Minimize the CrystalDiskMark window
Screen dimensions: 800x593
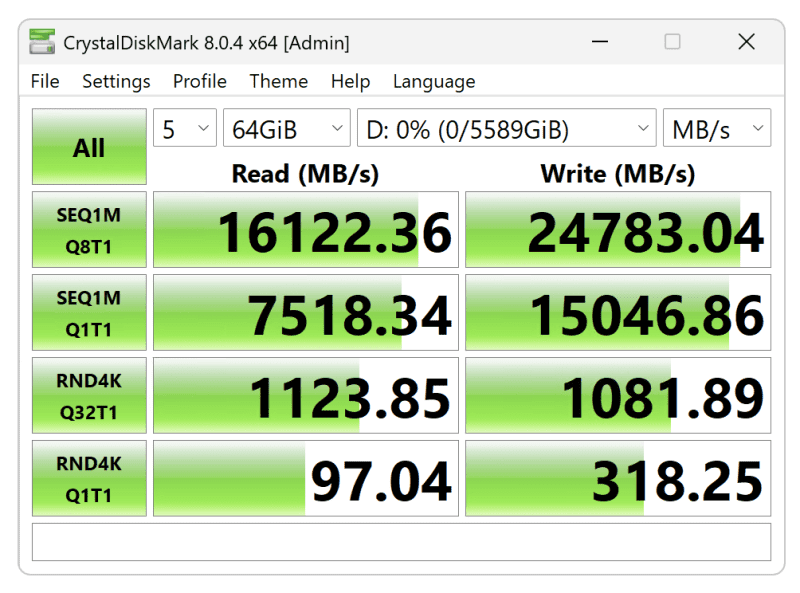[600, 42]
